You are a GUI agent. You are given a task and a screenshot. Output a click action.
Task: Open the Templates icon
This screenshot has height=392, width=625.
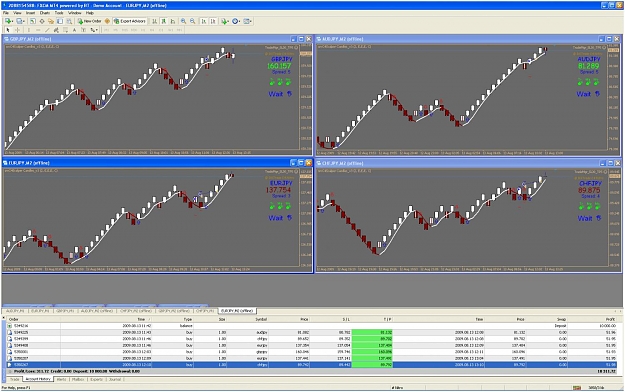tap(246, 21)
